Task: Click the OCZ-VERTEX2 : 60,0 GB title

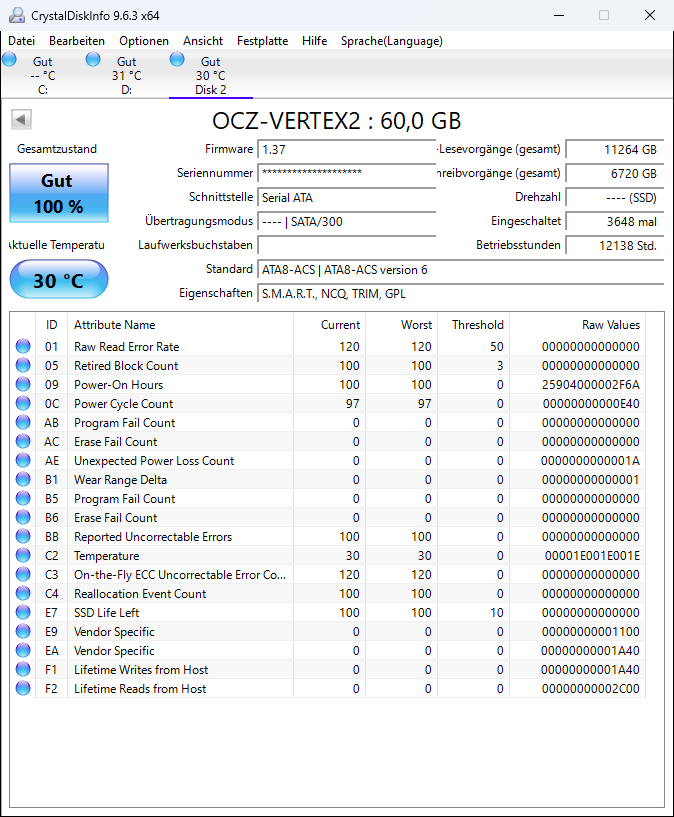Action: 336,121
